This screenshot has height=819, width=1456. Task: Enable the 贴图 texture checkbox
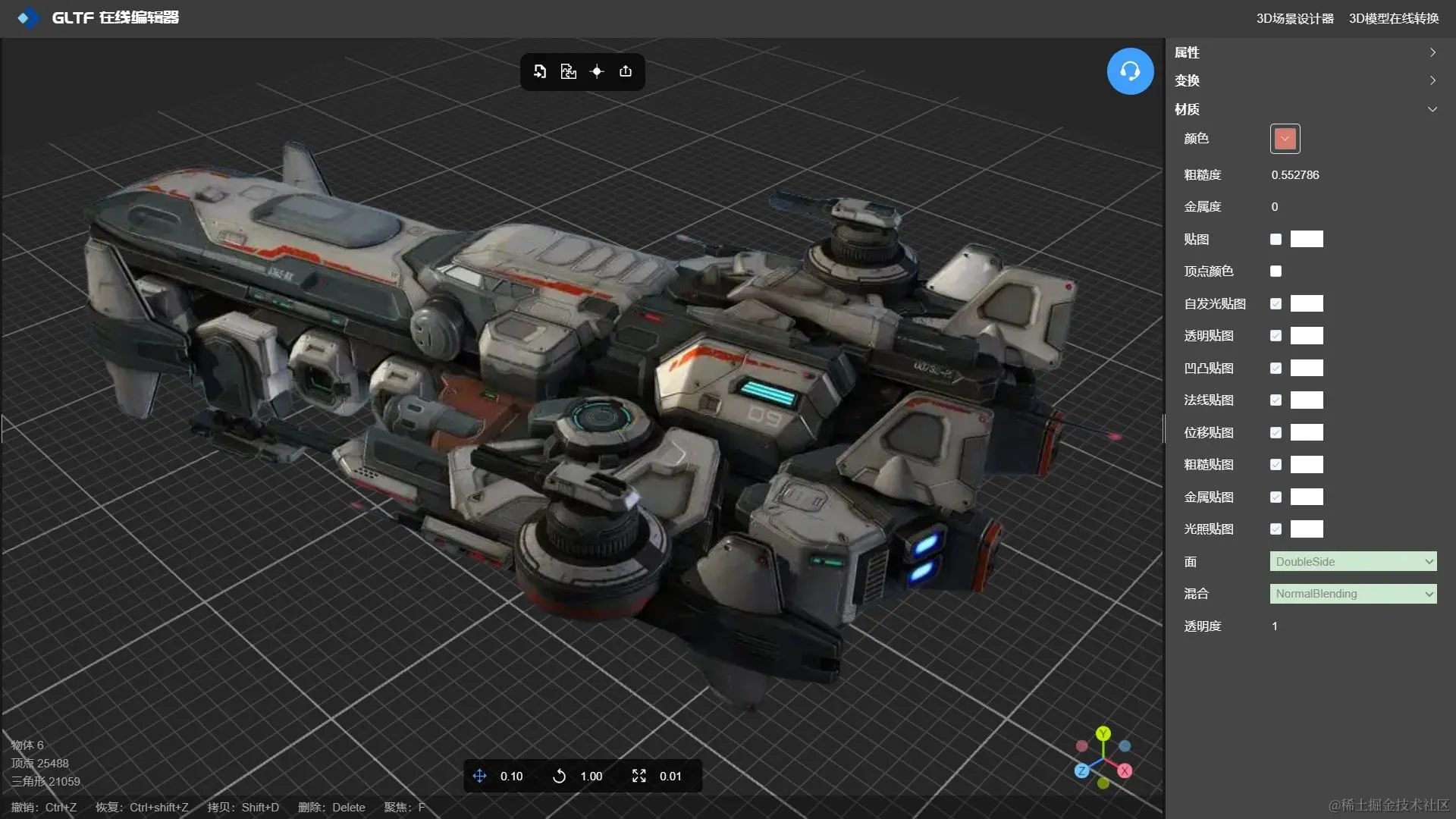pyautogui.click(x=1276, y=240)
